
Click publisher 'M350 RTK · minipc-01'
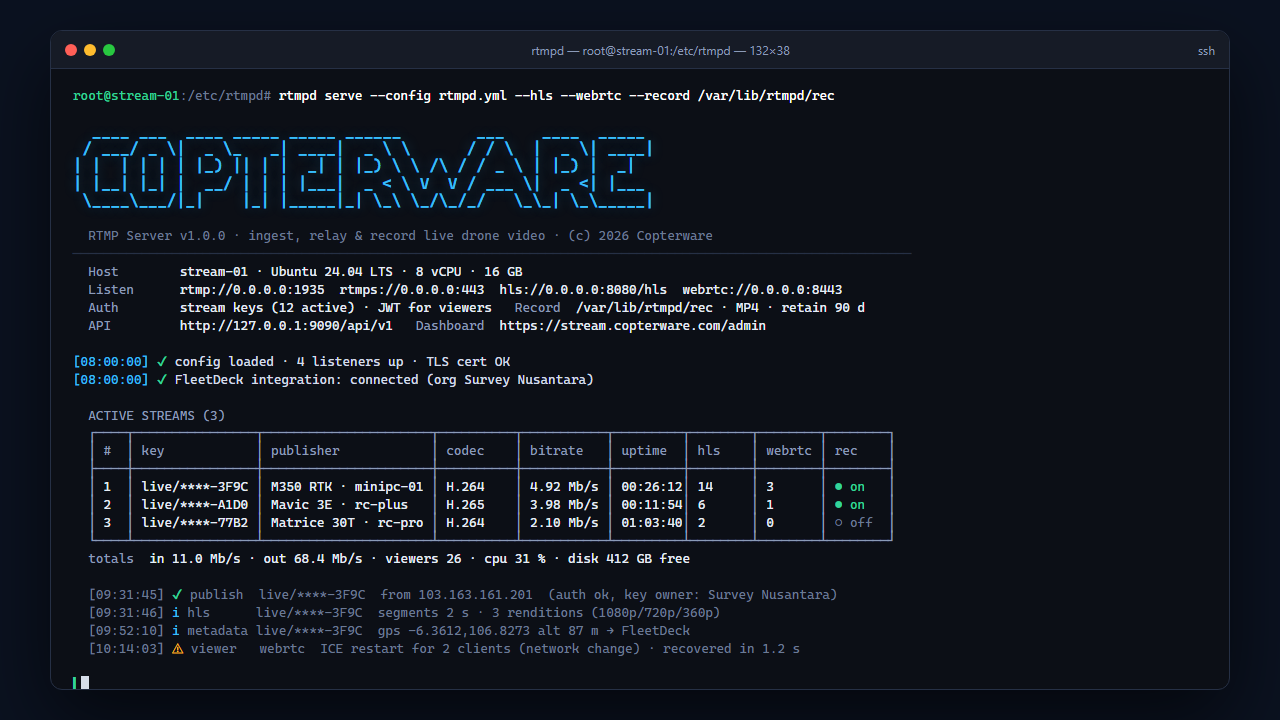click(347, 487)
